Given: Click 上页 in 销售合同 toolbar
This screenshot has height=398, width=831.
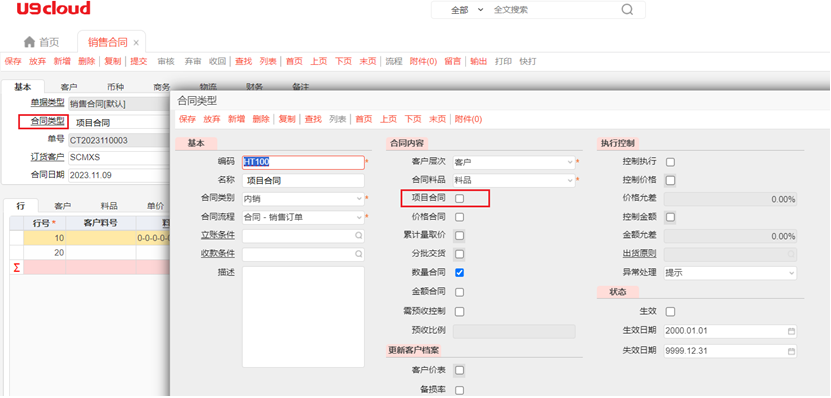Looking at the screenshot, I should coord(319,61).
